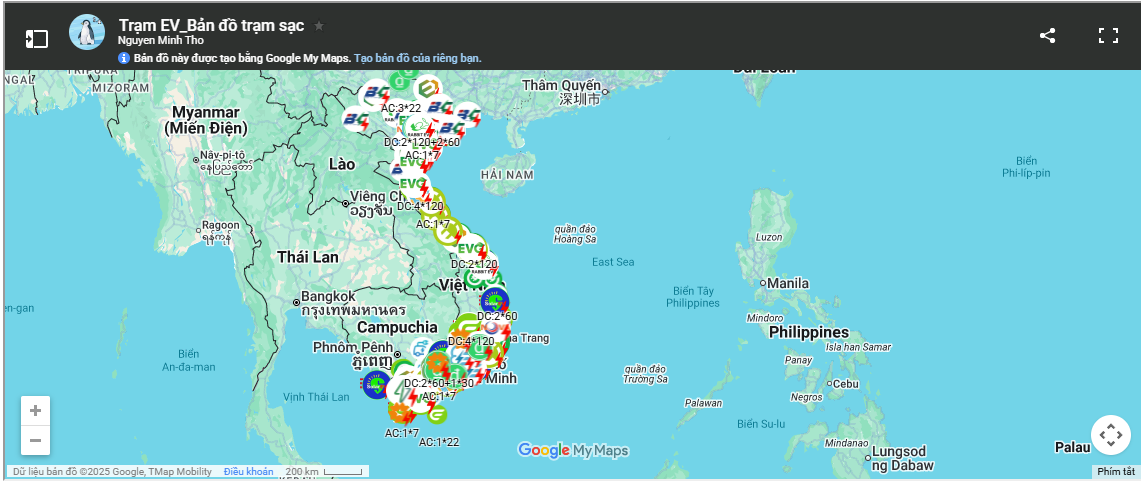
Task: Click the blue info icon
Action: (x=124, y=58)
